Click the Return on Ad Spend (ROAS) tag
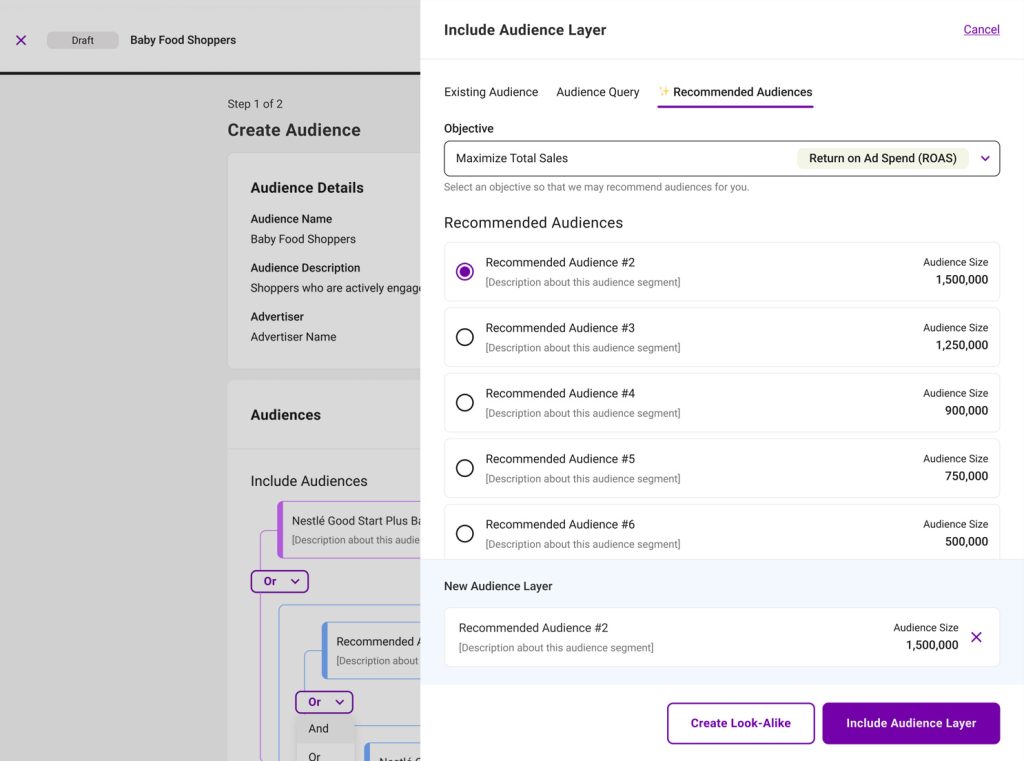This screenshot has width=1024, height=761. (x=882, y=158)
